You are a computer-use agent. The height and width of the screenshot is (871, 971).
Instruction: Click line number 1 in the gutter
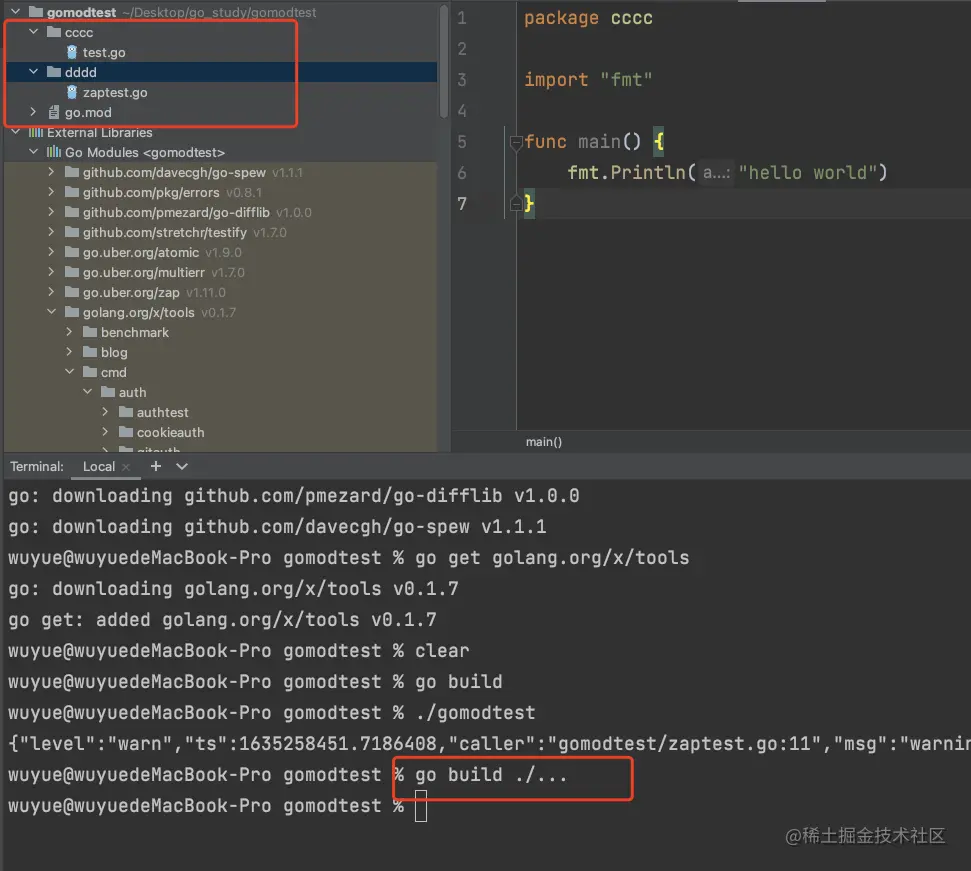point(462,18)
